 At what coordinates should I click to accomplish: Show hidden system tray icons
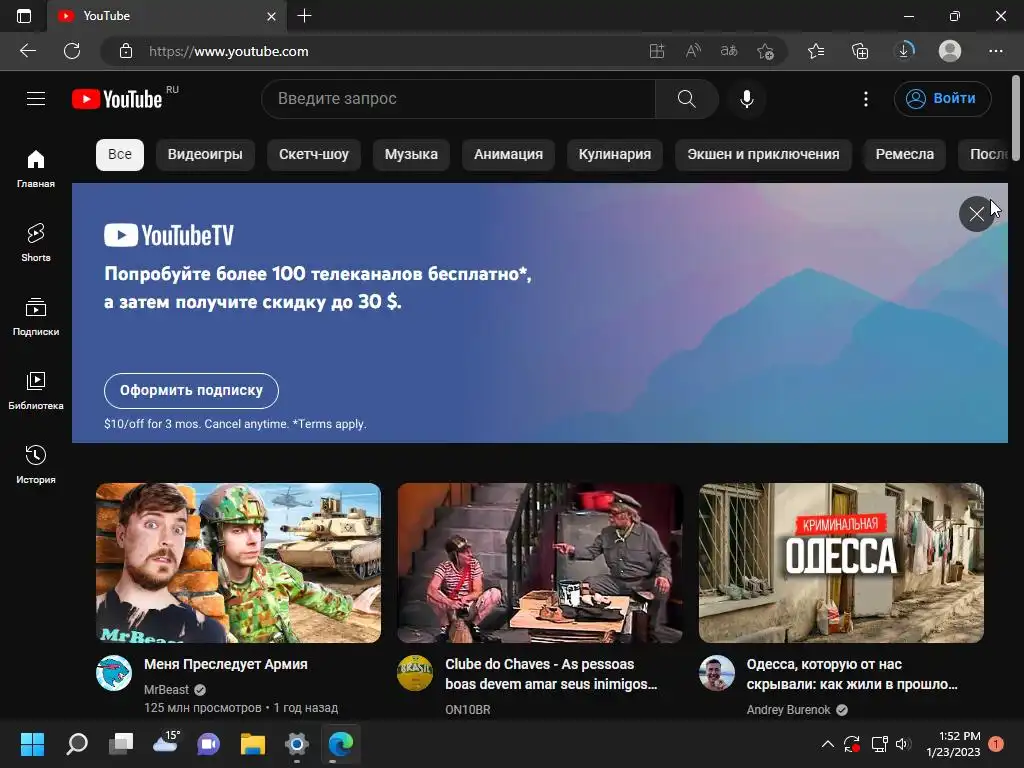[x=827, y=744]
